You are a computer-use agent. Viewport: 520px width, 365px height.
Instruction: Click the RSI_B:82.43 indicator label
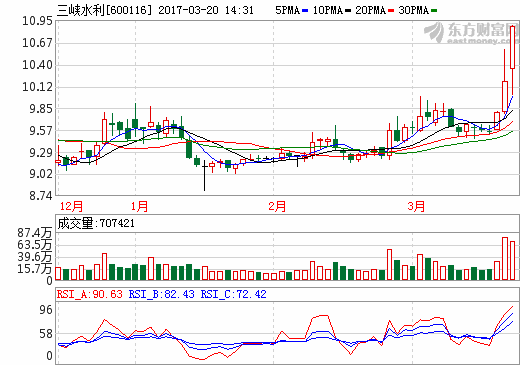(x=161, y=294)
